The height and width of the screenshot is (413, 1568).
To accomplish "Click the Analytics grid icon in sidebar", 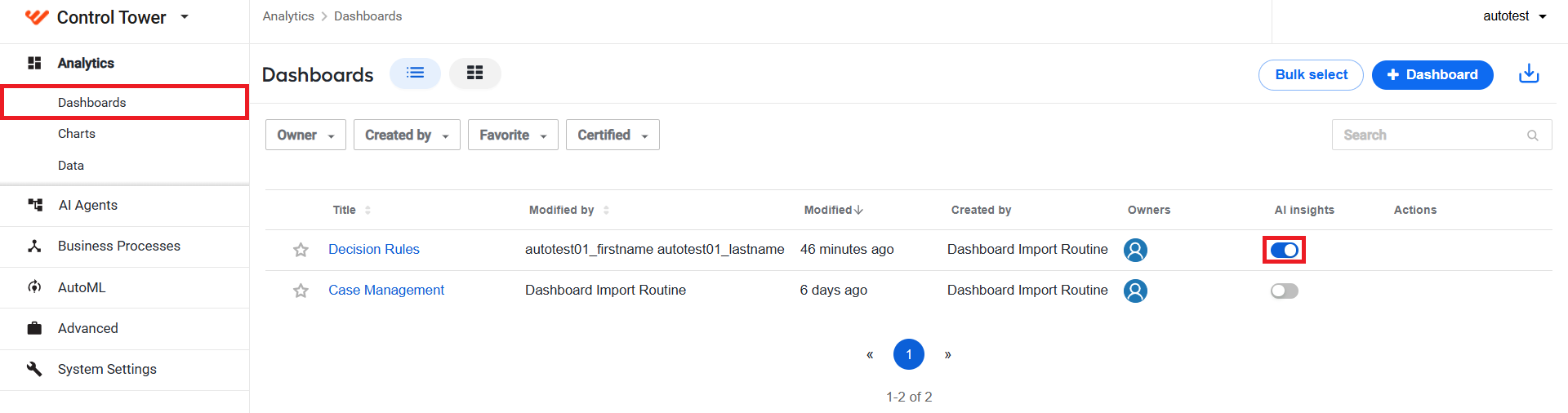I will pyautogui.click(x=34, y=63).
